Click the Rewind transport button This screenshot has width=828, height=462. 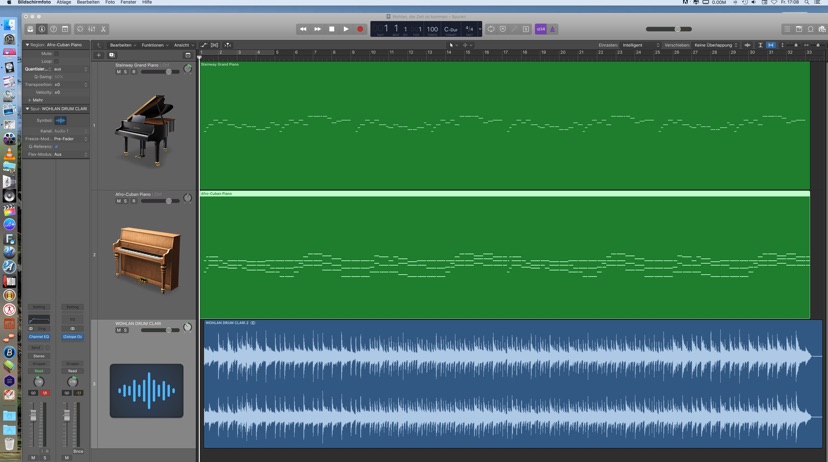point(303,29)
